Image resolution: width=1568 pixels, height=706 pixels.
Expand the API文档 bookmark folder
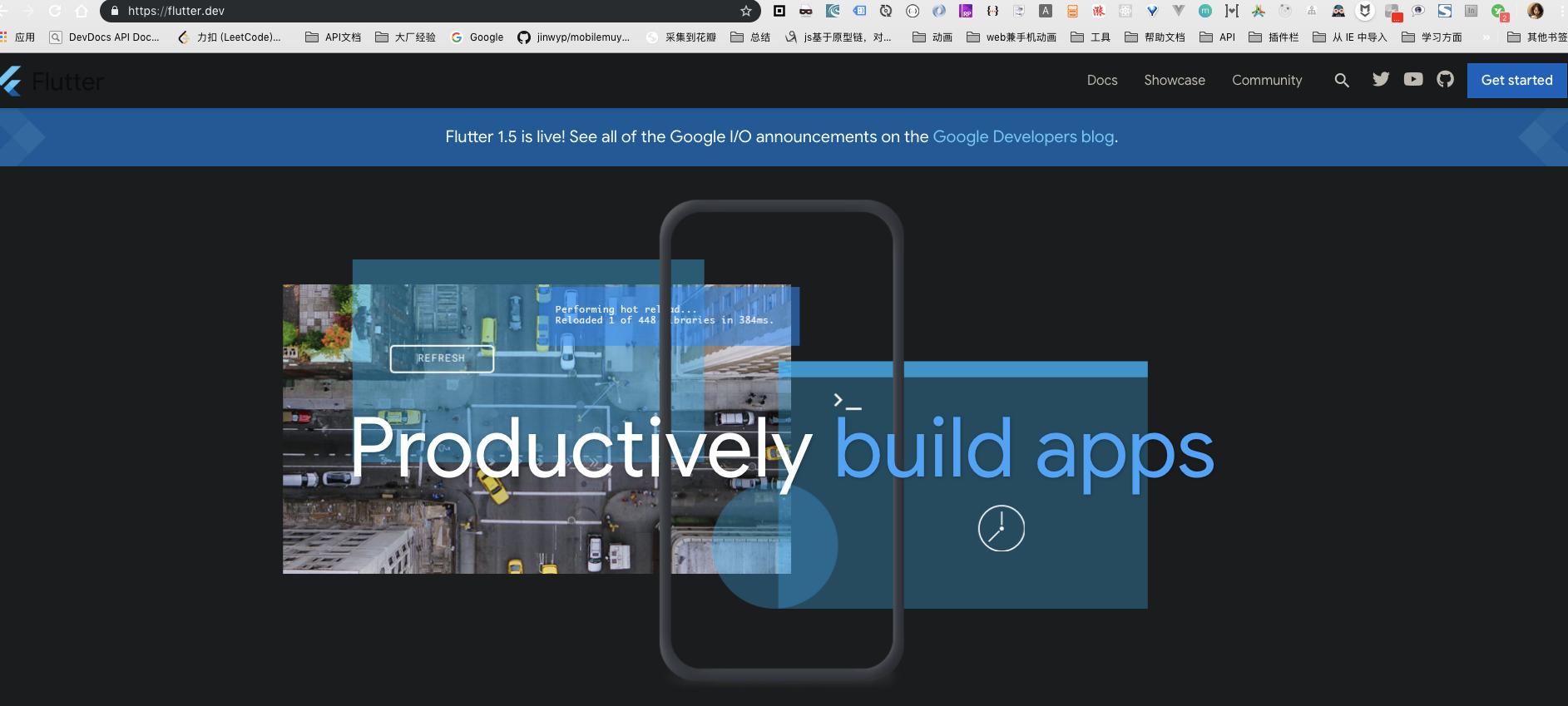[334, 37]
